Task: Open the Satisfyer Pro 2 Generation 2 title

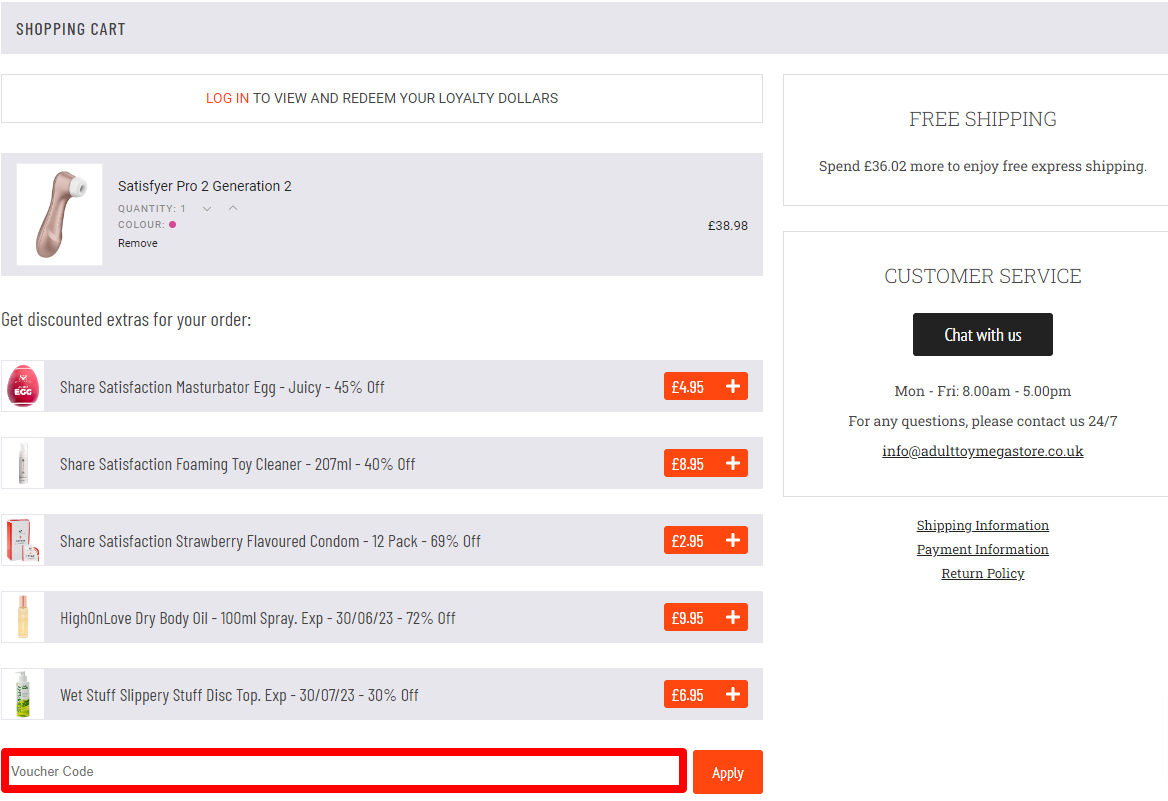Action: click(205, 186)
